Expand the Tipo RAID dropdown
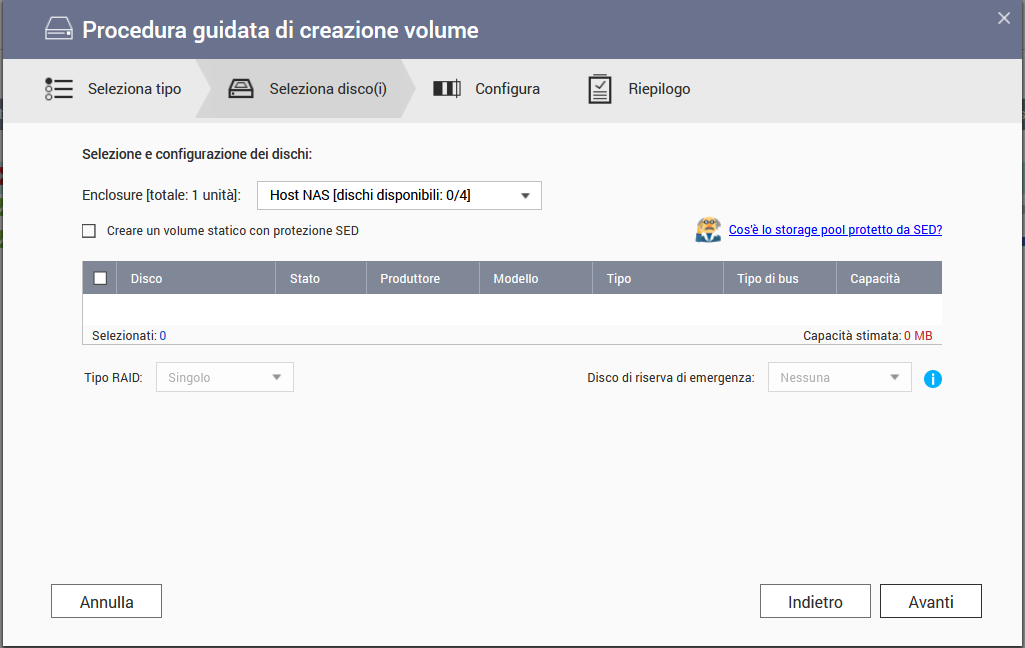 pyautogui.click(x=224, y=378)
